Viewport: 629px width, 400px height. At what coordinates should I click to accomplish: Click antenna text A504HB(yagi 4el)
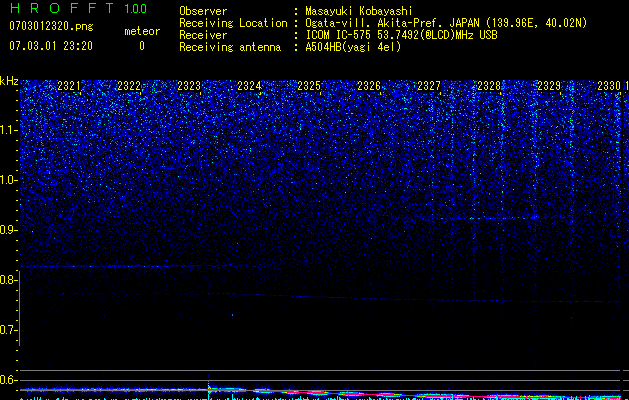(353, 47)
